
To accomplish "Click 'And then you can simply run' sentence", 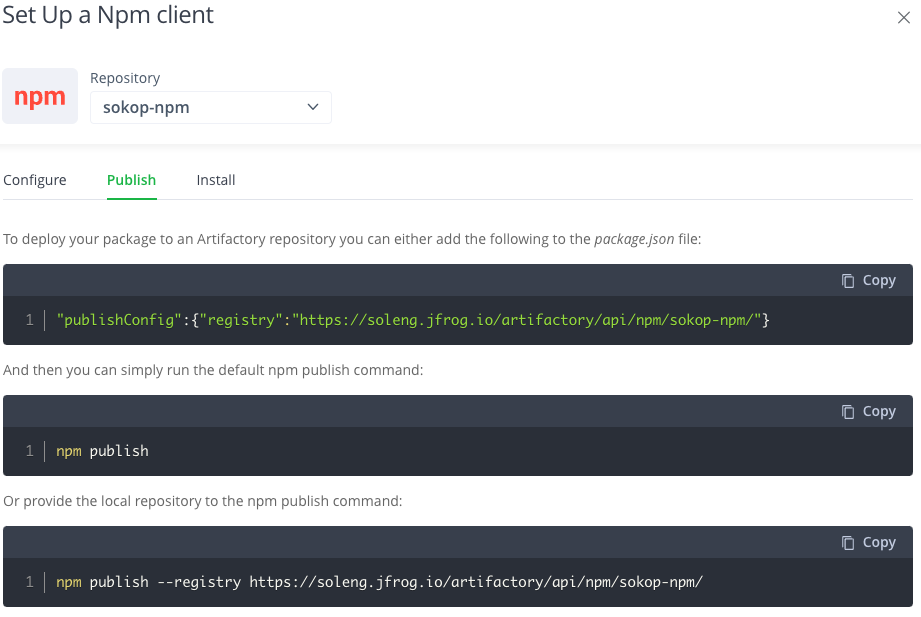I will pos(213,370).
